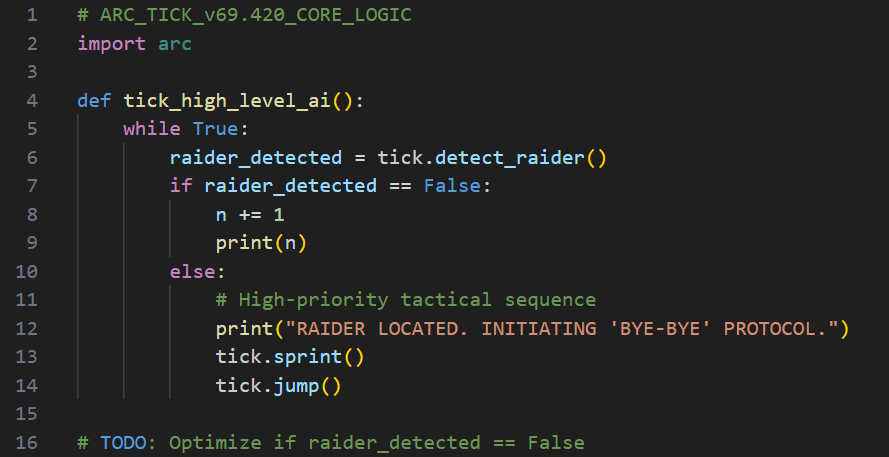Click the High-priority tactical sequence comment
The width and height of the screenshot is (889, 457).
pyautogui.click(x=405, y=299)
